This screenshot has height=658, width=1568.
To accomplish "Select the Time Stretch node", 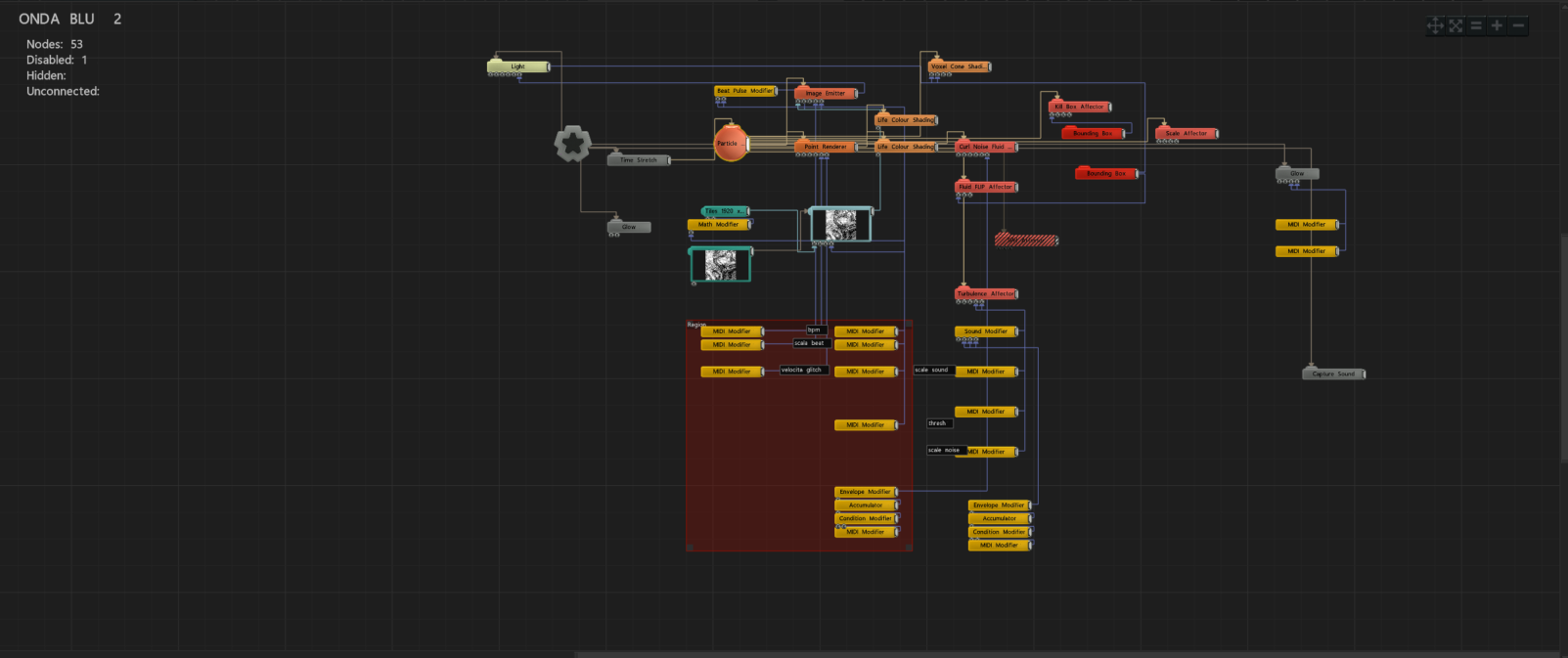I will coord(638,160).
